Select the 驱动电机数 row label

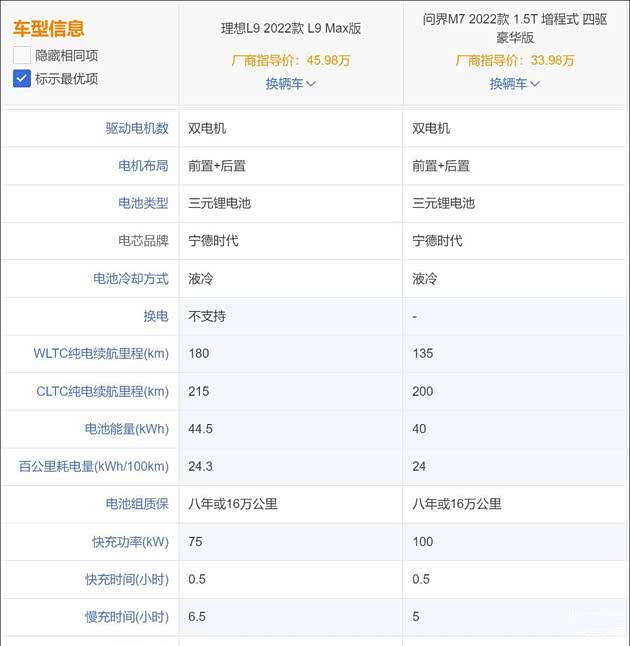click(x=137, y=128)
